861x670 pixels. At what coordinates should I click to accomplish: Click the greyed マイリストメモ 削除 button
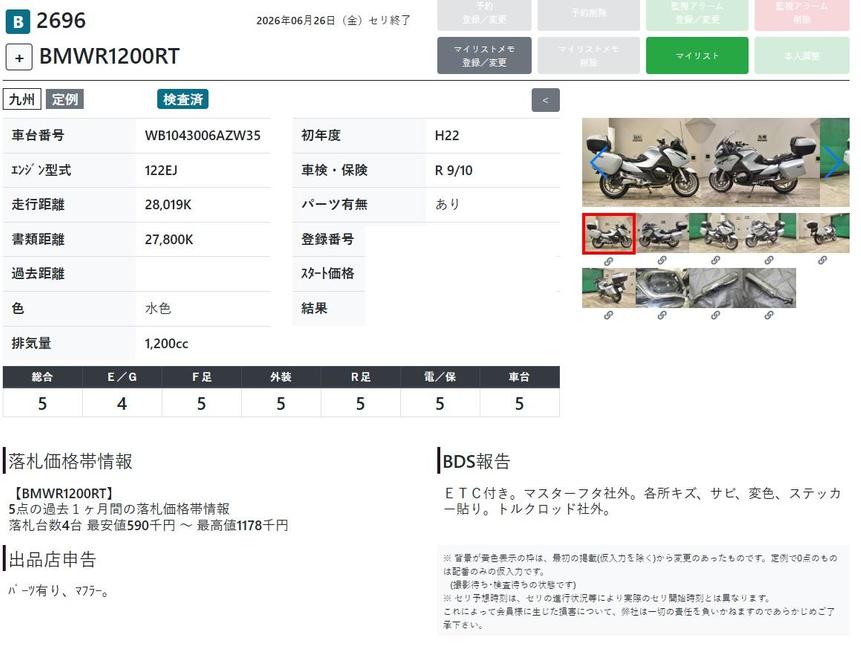588,55
